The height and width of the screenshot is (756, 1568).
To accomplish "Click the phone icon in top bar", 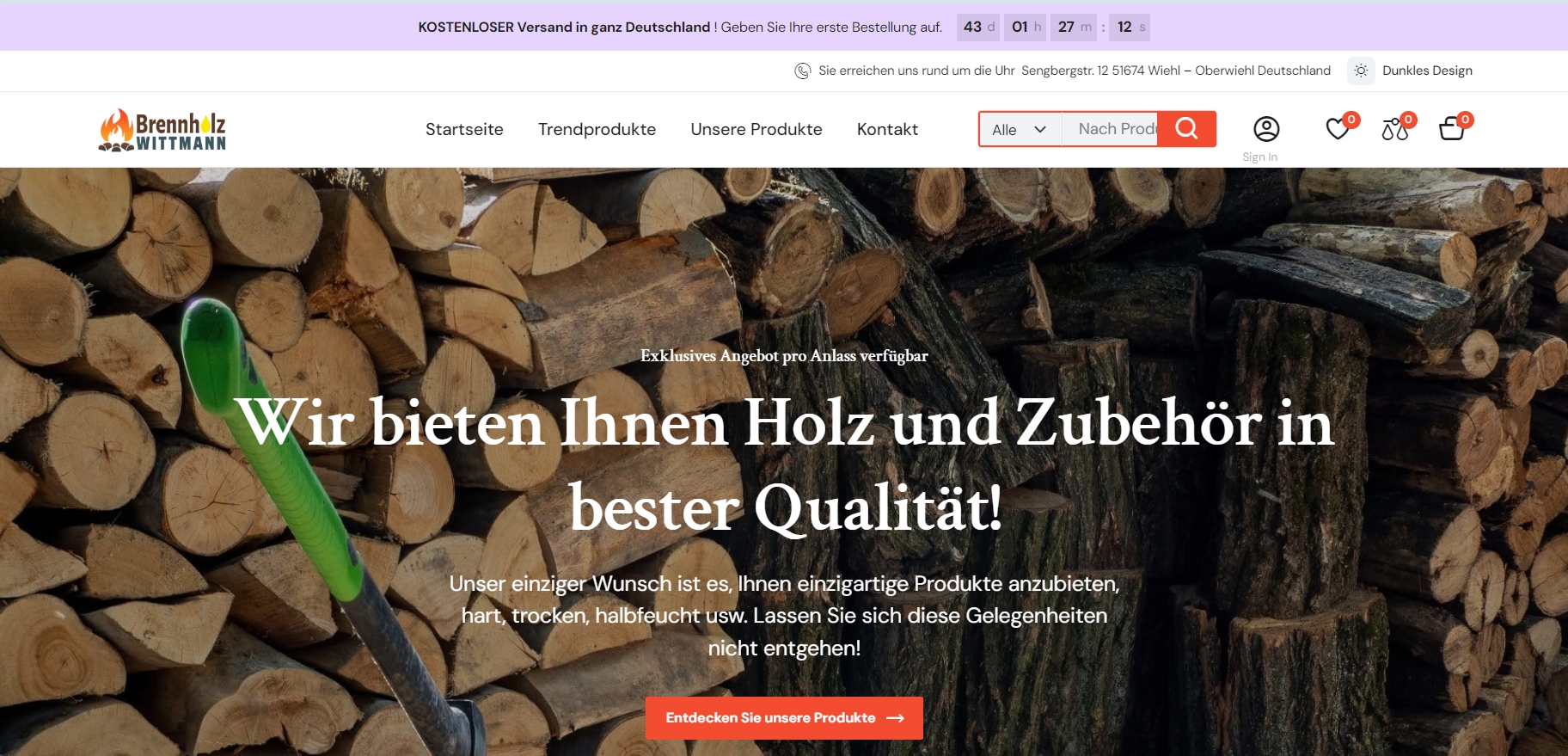I will pos(802,71).
